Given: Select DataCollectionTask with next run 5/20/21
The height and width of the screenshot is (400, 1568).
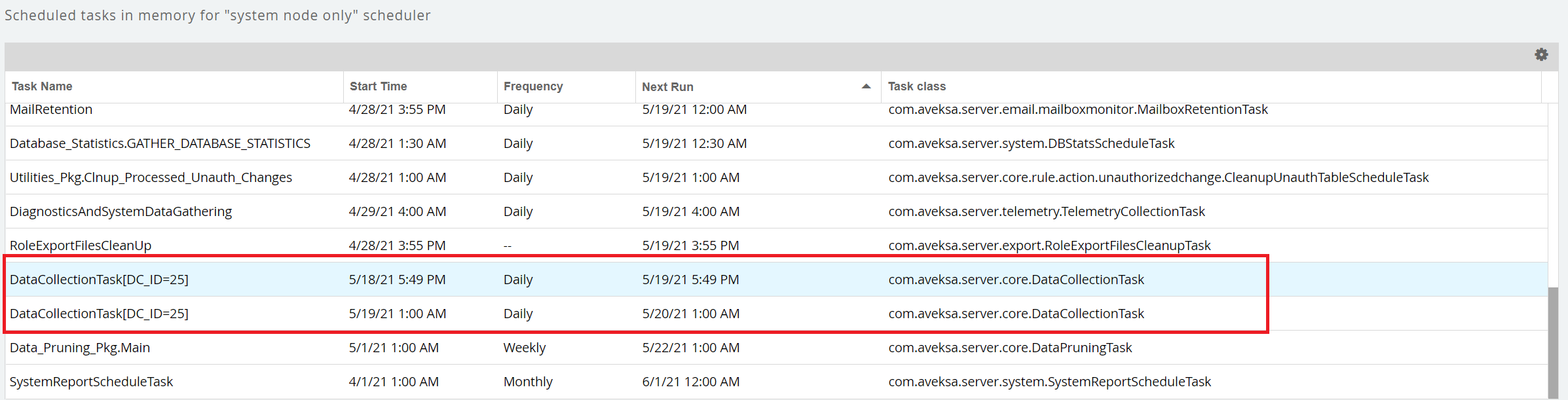Looking at the screenshot, I should click(99, 314).
